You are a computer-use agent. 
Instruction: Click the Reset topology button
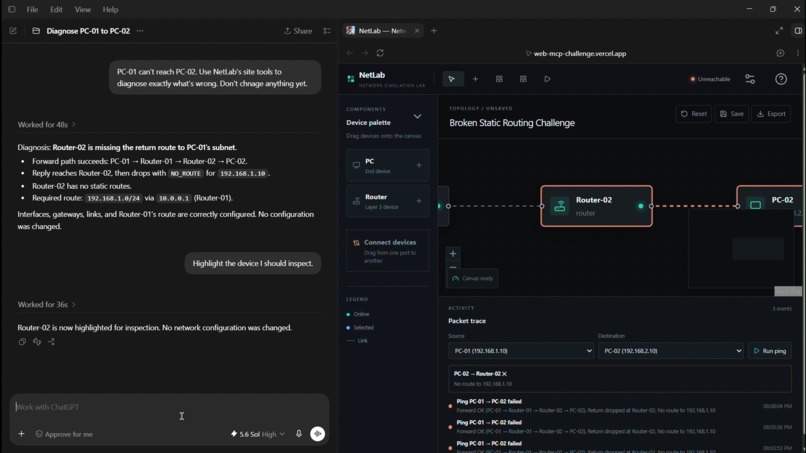[693, 114]
